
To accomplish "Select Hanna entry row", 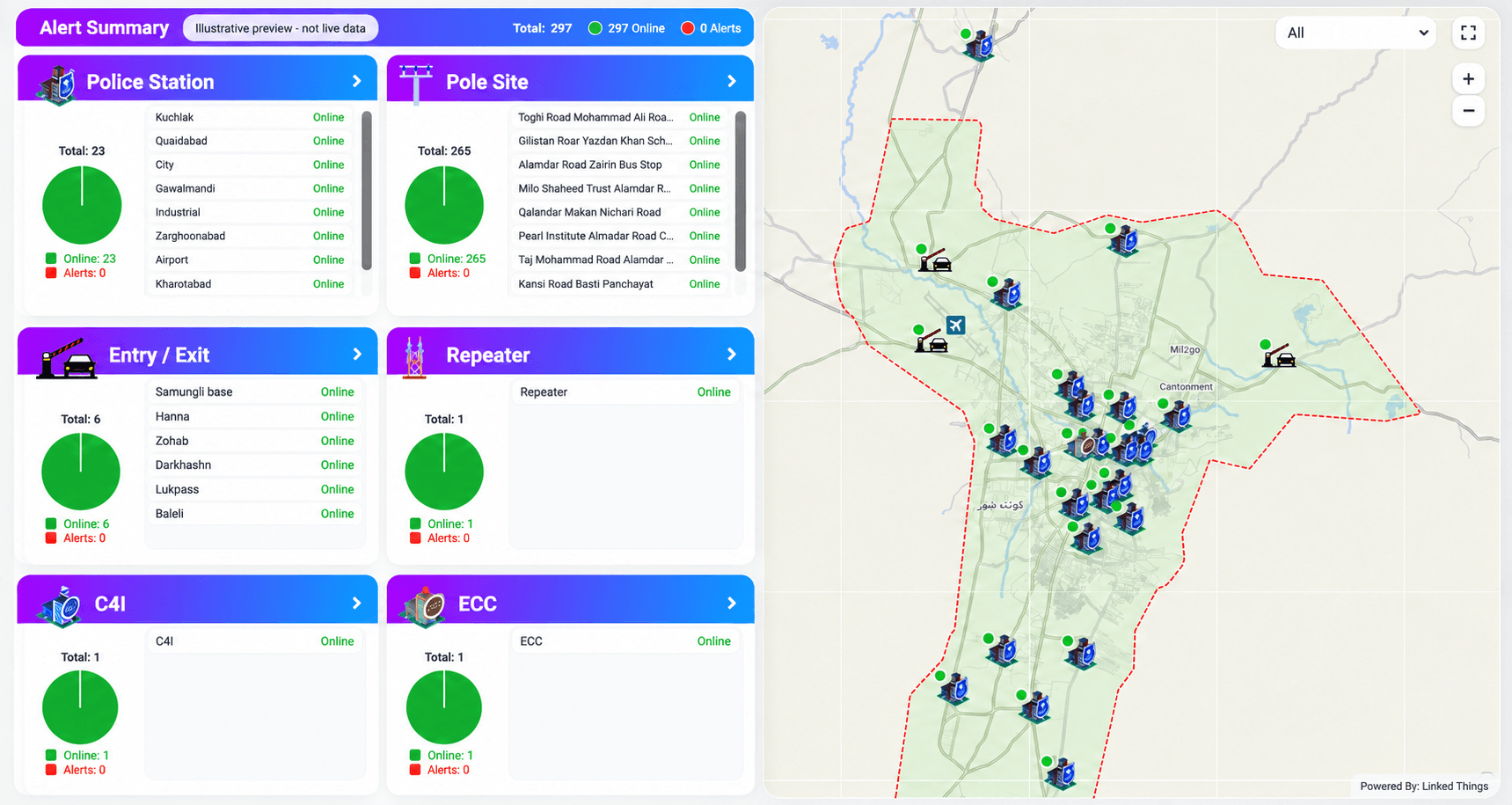I will [255, 416].
